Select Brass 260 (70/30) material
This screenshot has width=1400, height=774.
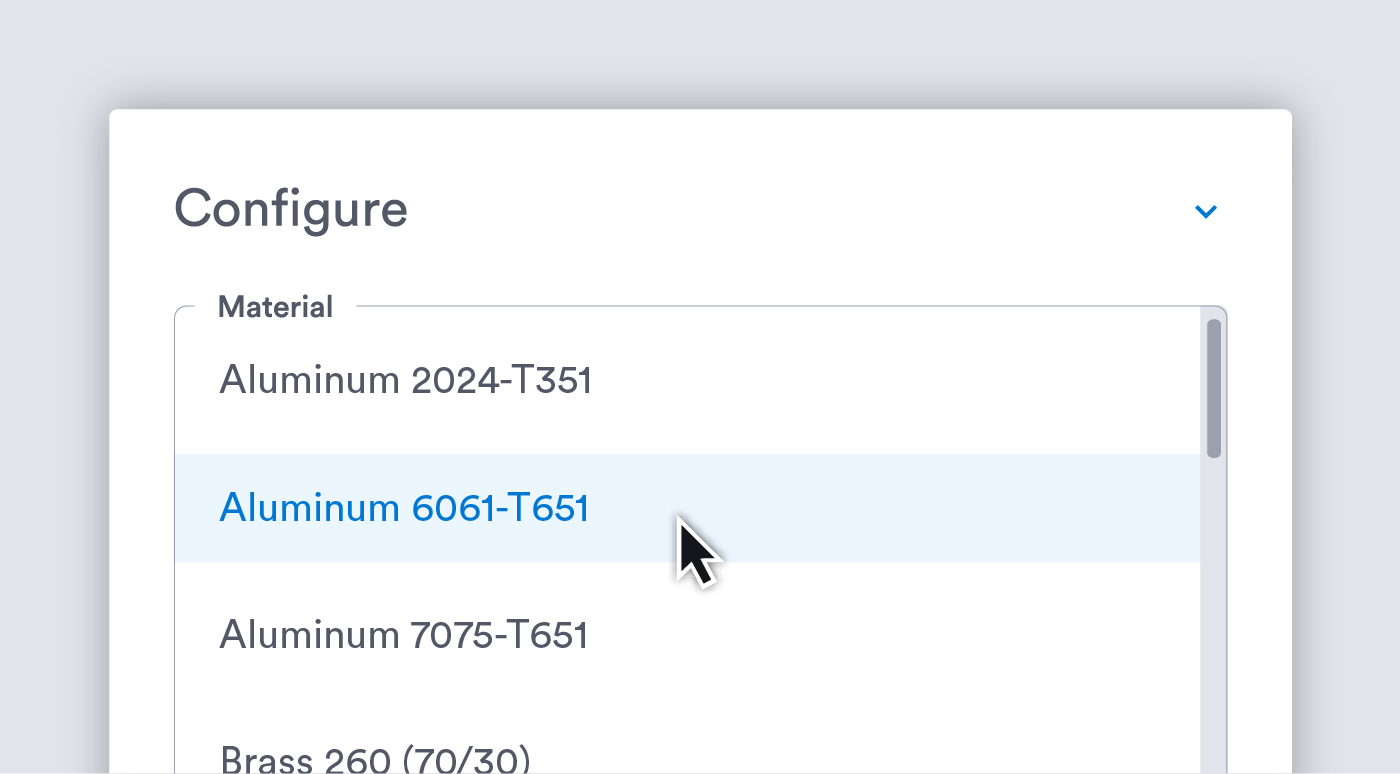coord(375,759)
